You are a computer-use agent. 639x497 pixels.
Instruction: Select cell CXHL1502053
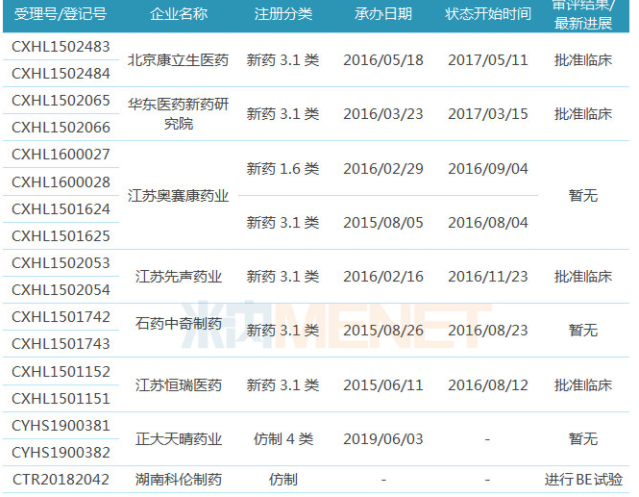(61, 263)
